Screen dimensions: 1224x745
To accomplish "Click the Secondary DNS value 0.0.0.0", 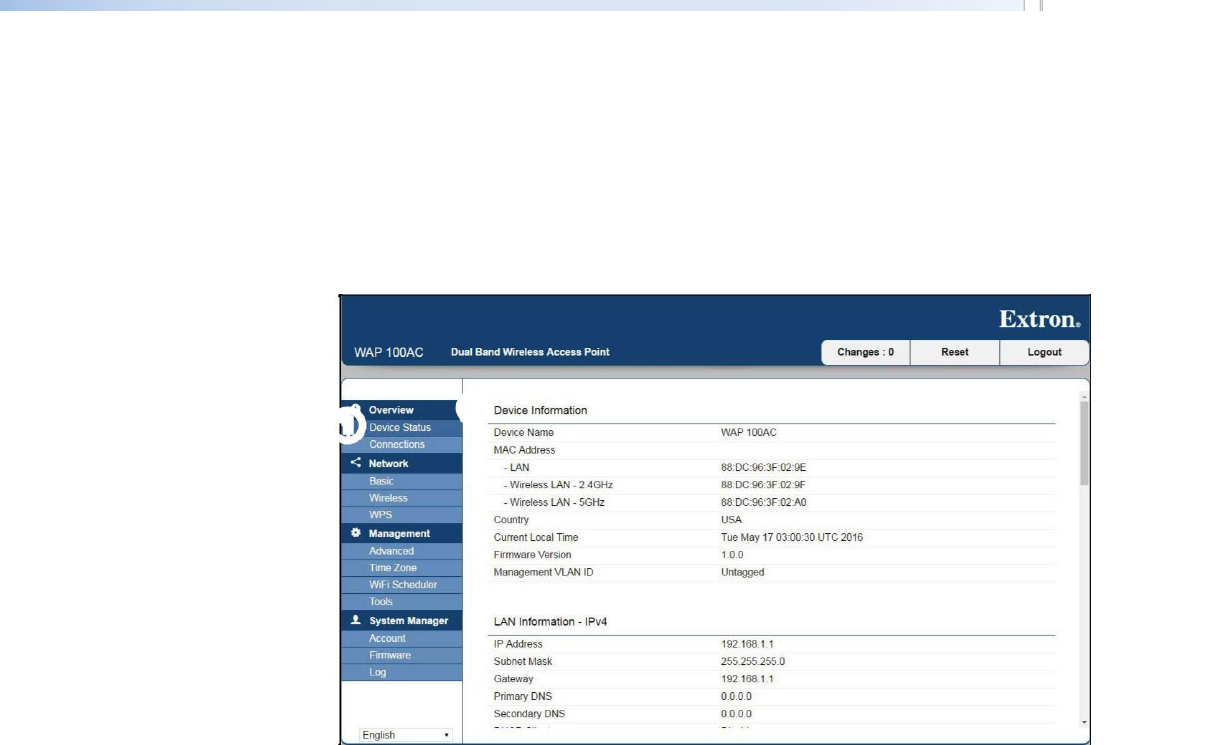I will (x=736, y=714).
